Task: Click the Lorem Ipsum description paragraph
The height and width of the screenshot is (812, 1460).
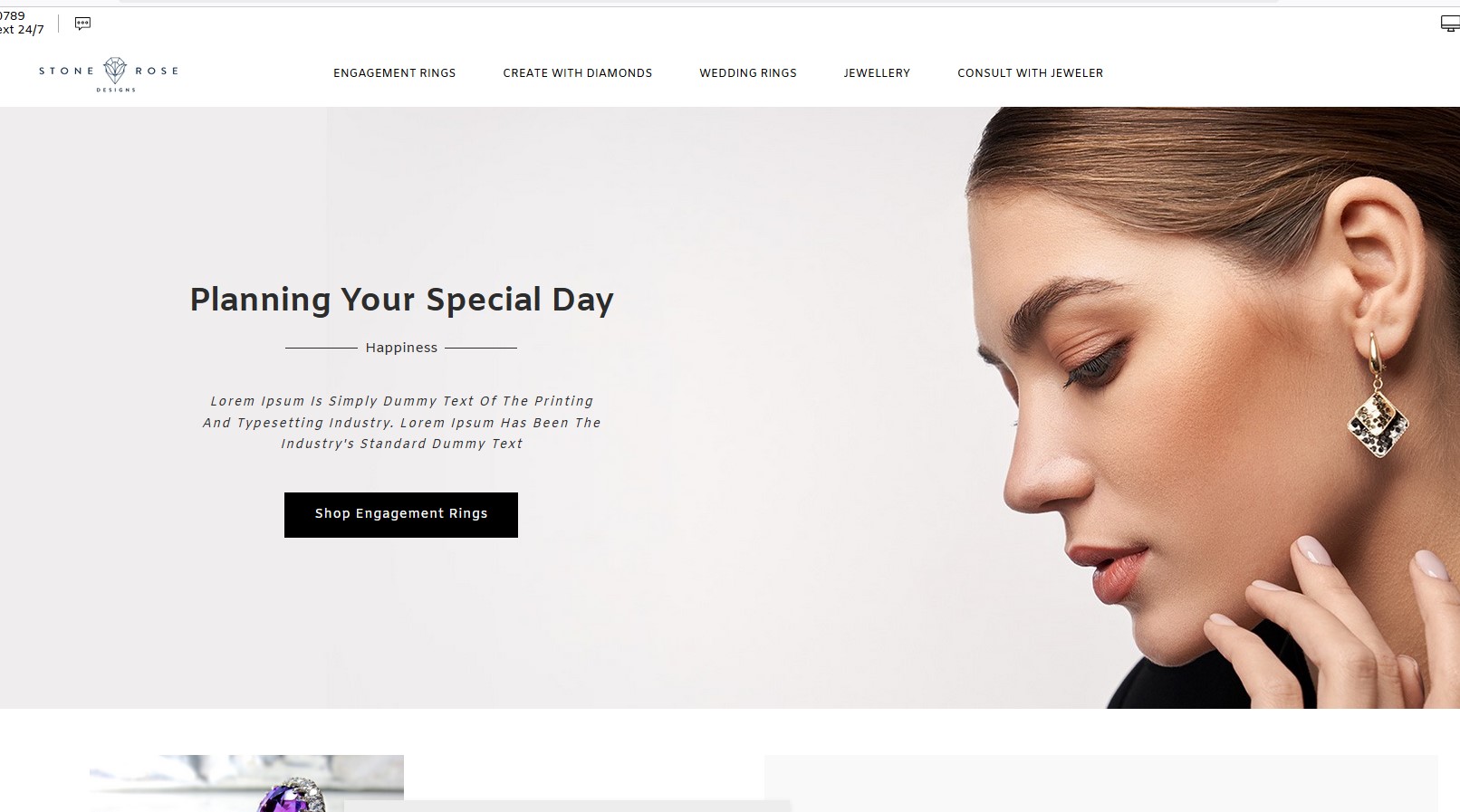Action: pos(401,422)
